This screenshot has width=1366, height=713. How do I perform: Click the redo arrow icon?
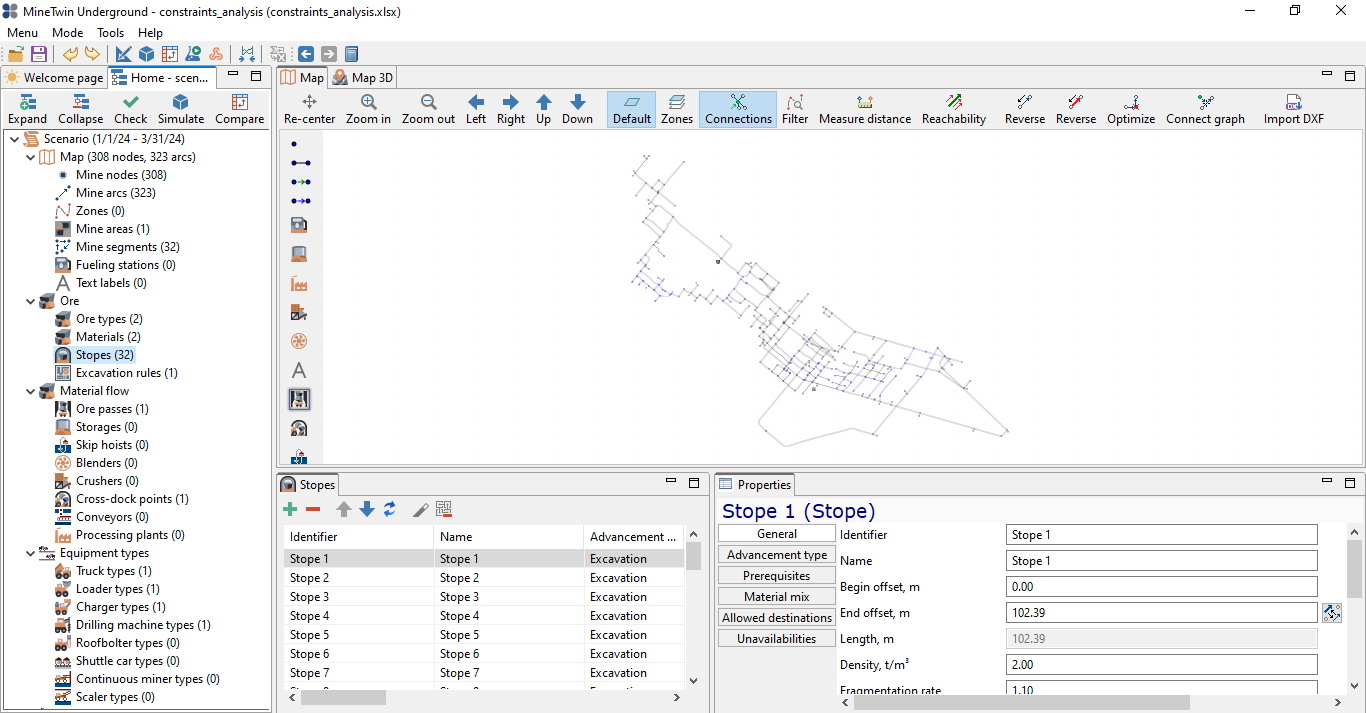tap(92, 54)
